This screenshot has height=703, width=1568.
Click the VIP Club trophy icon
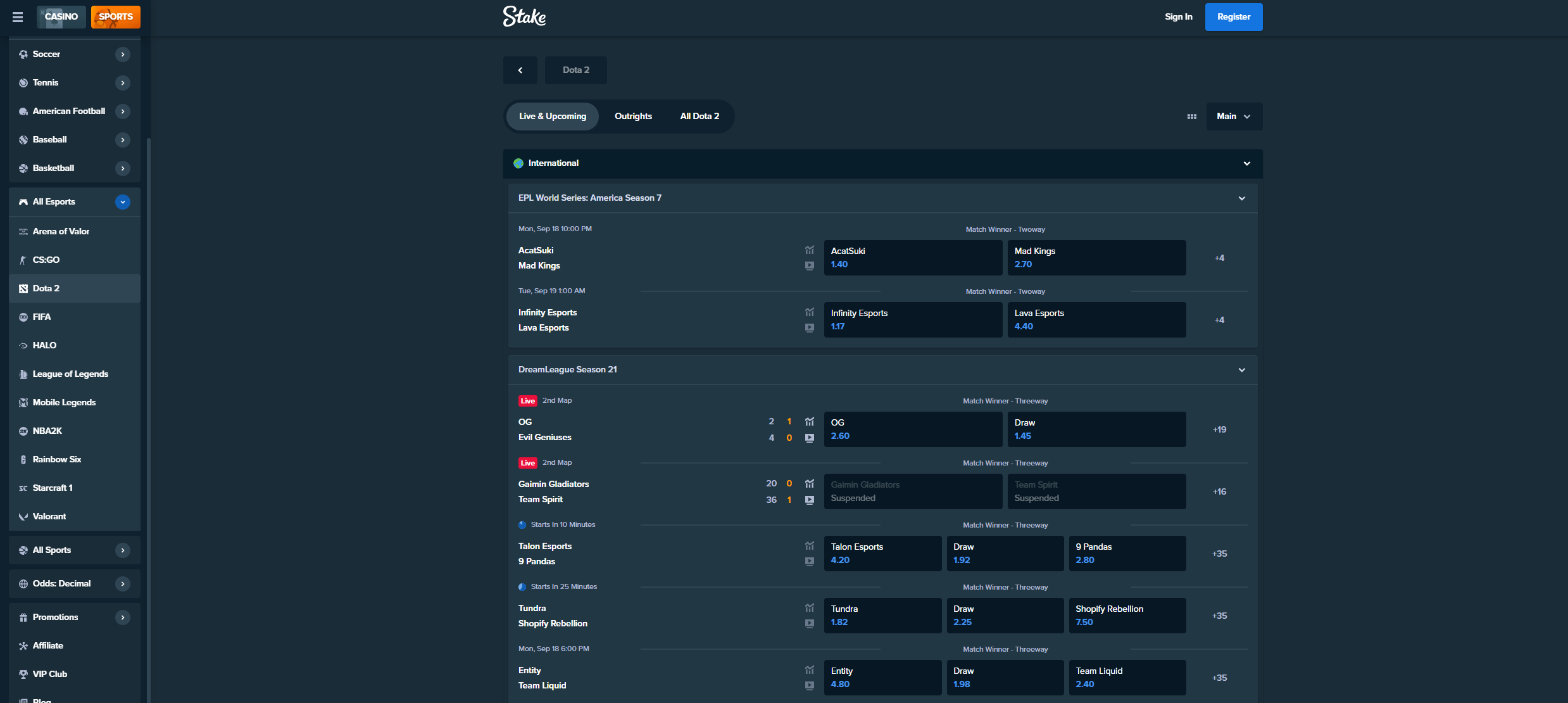(23, 674)
